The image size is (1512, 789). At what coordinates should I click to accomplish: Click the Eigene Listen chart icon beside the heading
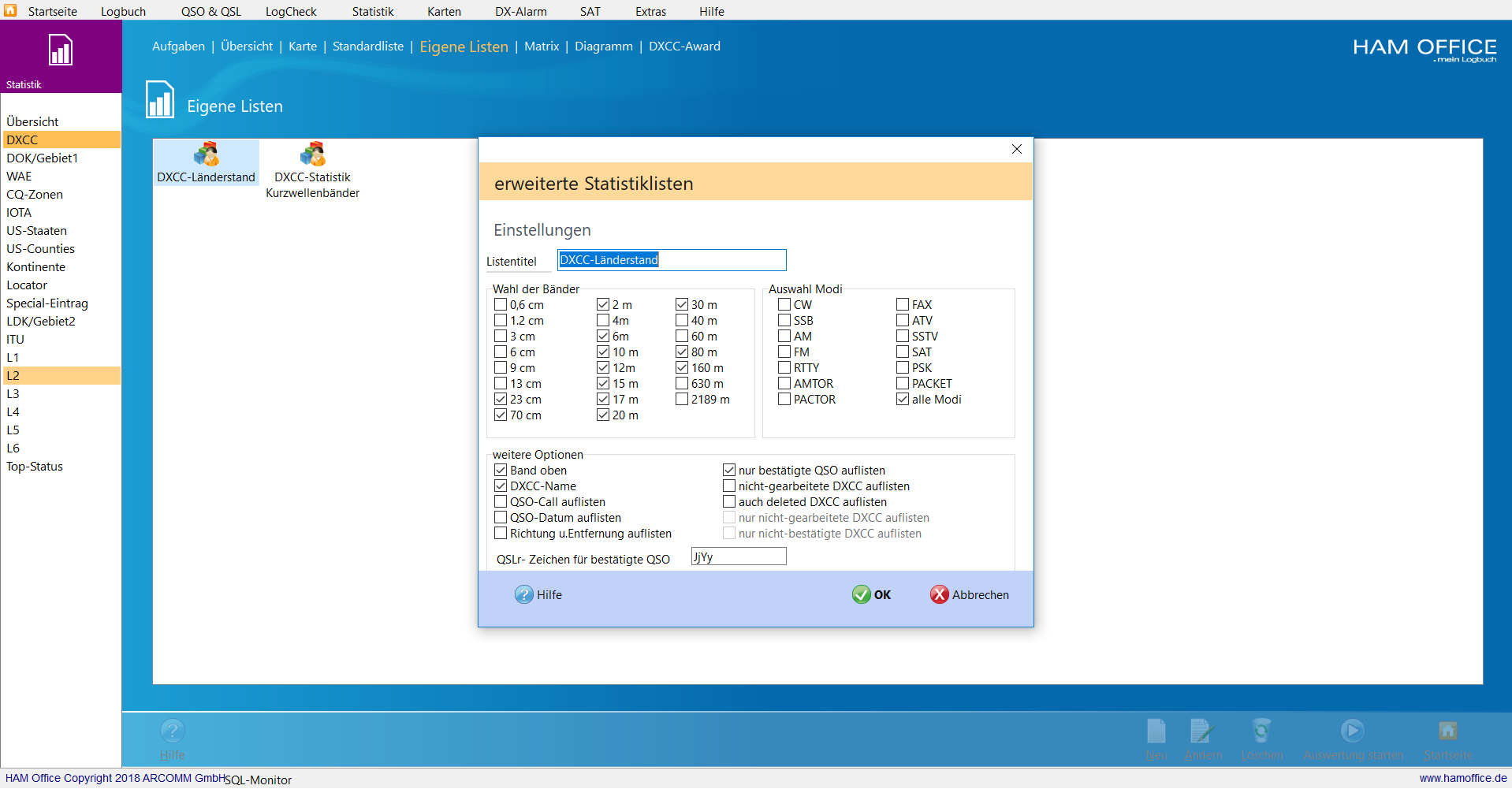[x=160, y=100]
